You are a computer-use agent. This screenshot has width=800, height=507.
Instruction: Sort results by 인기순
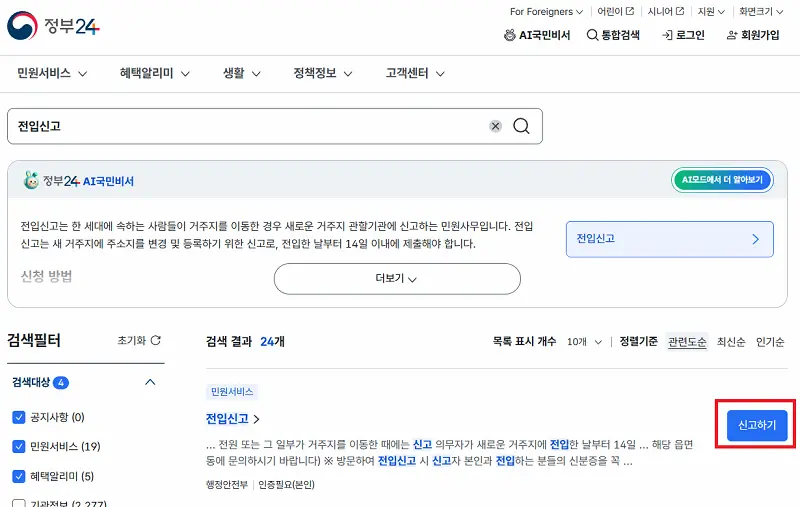click(x=770, y=341)
